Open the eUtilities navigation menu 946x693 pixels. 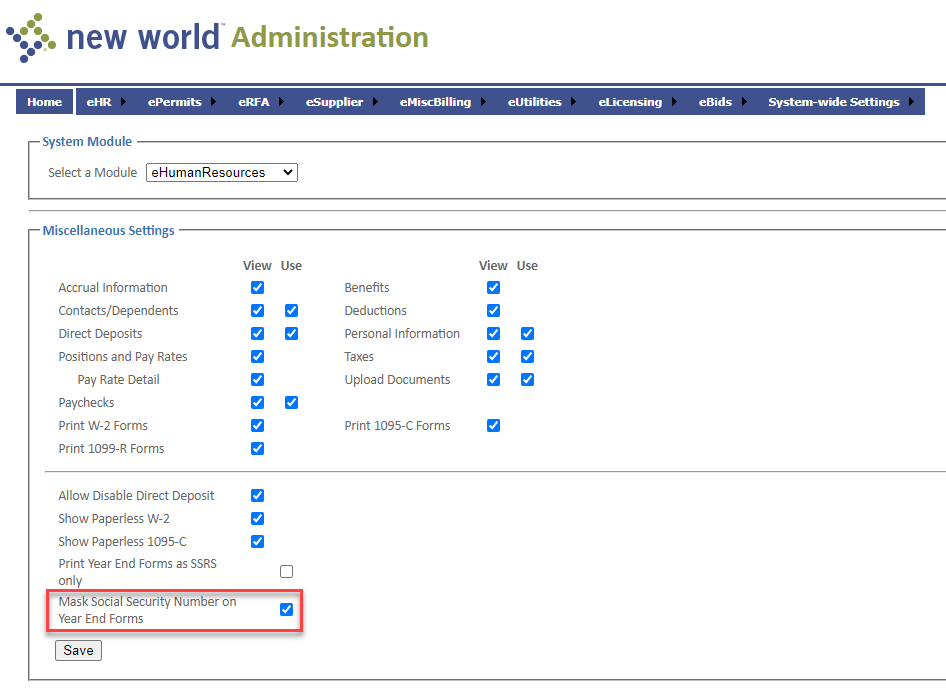tap(534, 102)
